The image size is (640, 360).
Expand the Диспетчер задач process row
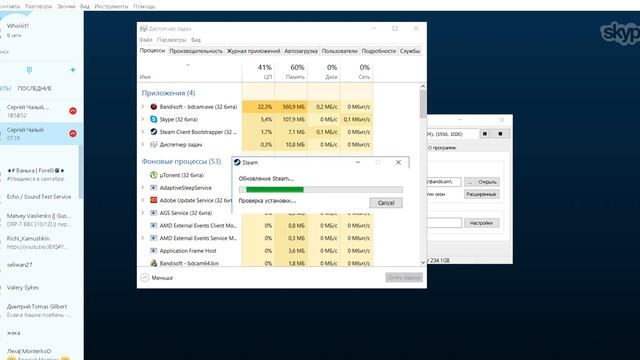click(x=142, y=144)
